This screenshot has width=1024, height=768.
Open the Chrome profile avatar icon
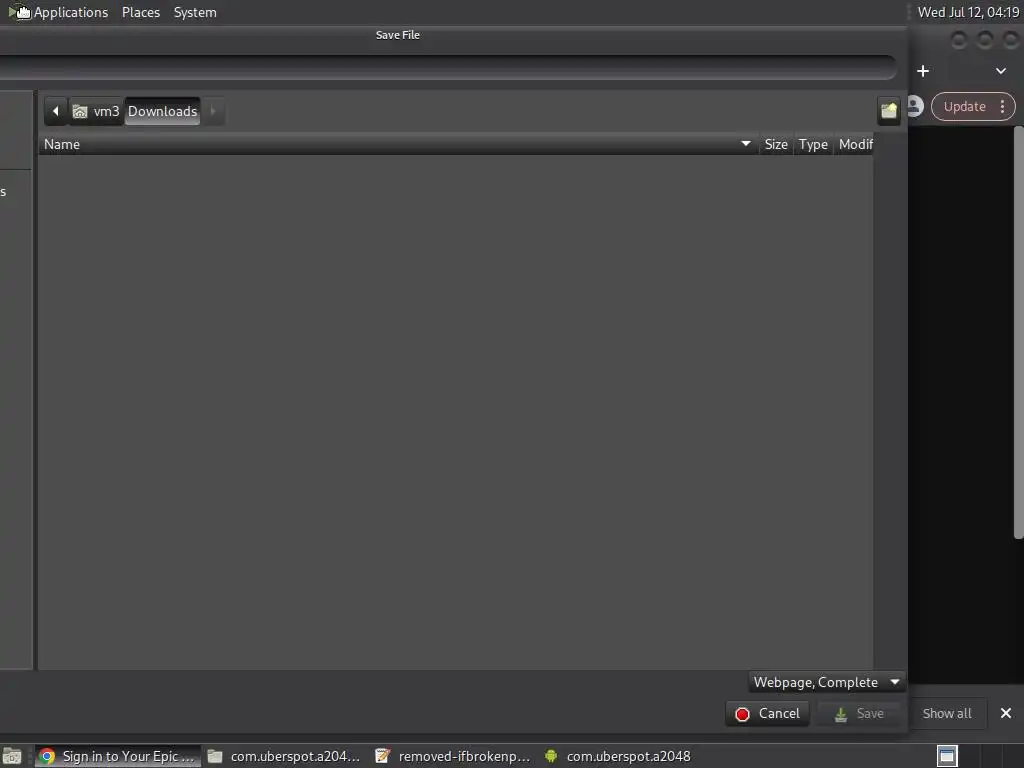coord(916,106)
